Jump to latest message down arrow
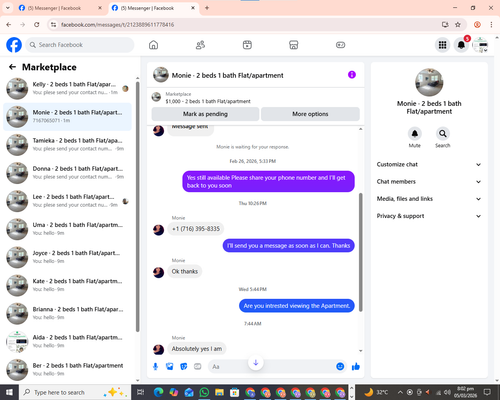Screen dimensions: 500x400 (x=256, y=363)
